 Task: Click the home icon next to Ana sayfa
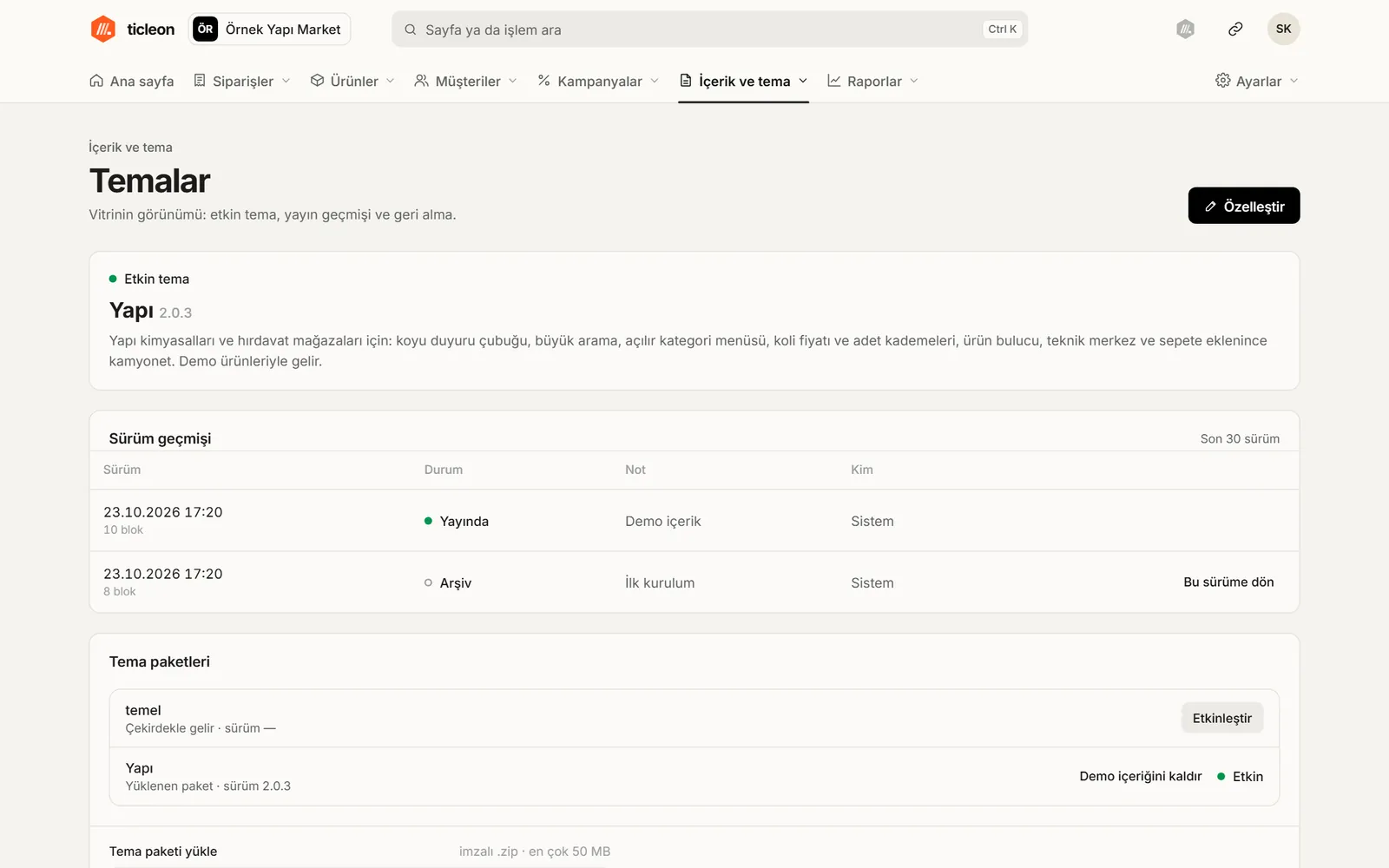pos(96,81)
